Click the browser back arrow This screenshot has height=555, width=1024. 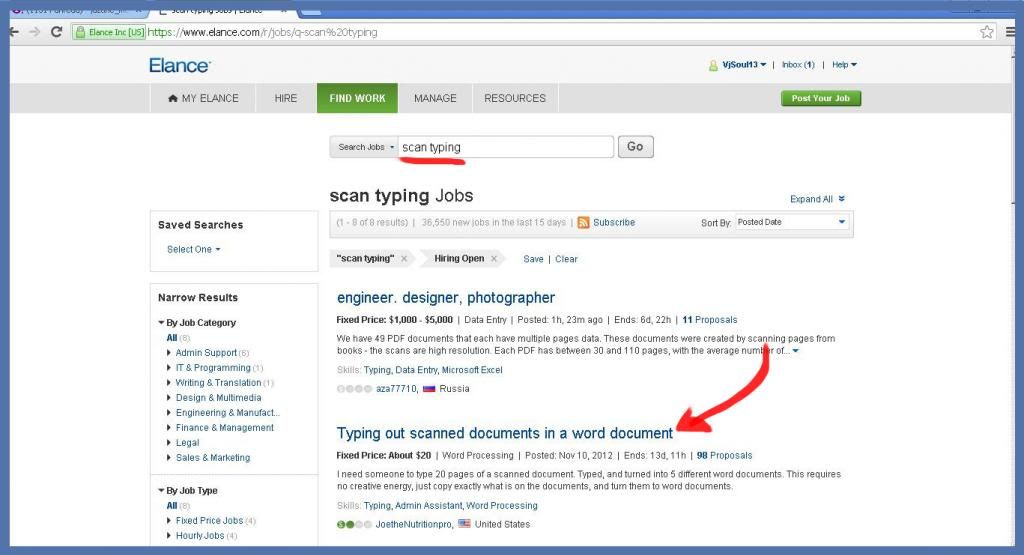(x=14, y=32)
